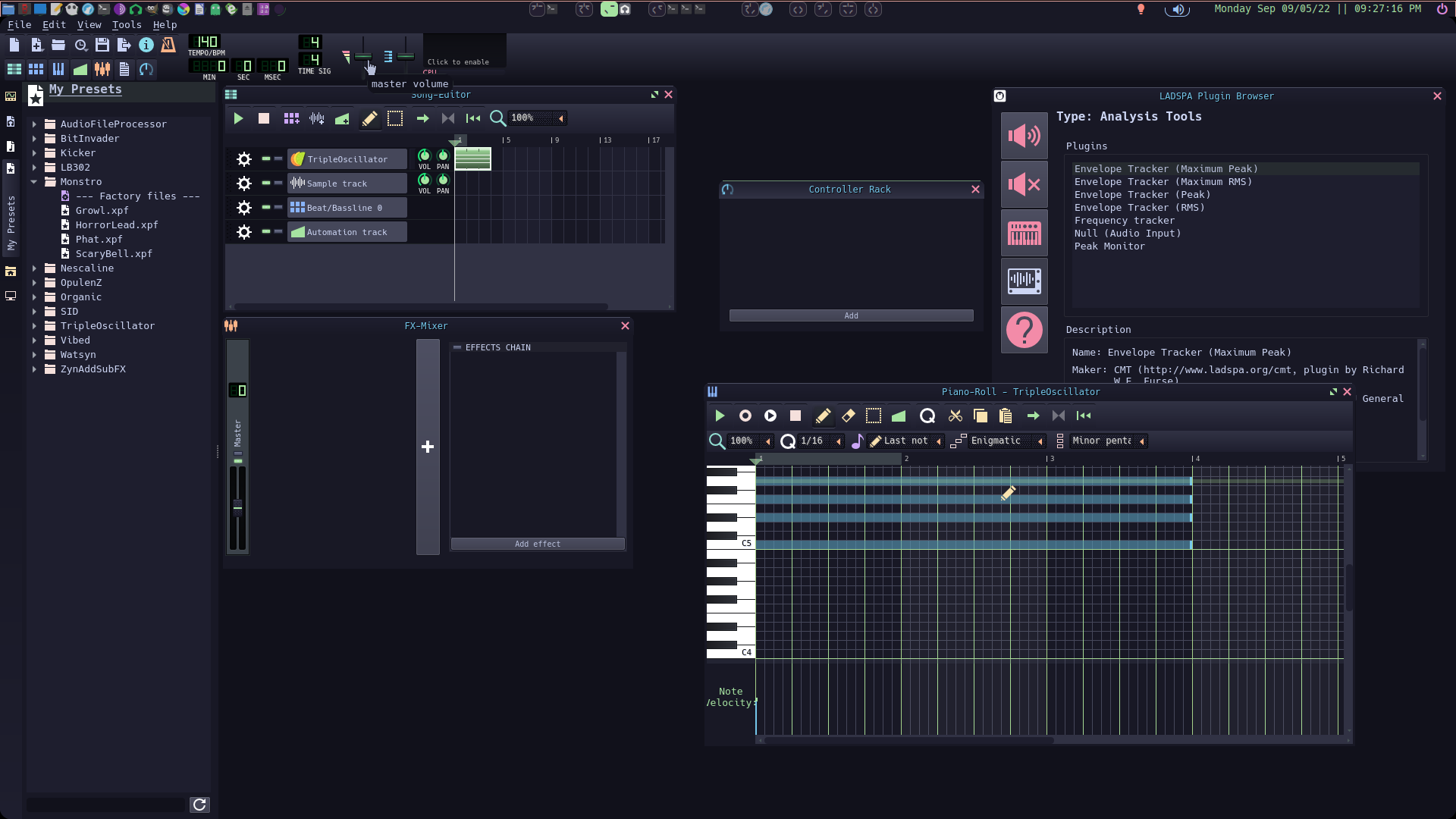Open the Help menu

point(165,25)
